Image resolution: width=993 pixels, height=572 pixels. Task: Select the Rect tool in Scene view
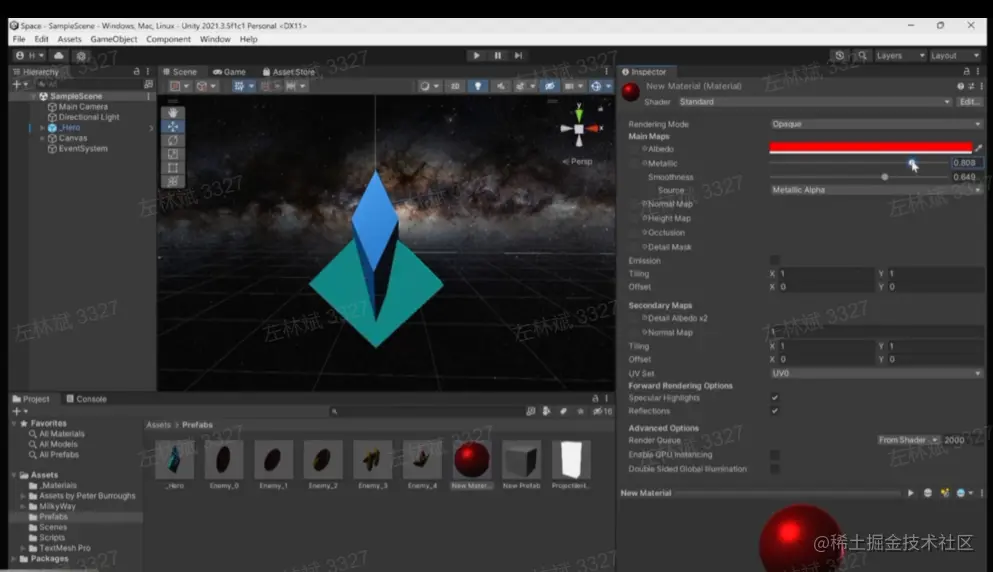pos(172,168)
